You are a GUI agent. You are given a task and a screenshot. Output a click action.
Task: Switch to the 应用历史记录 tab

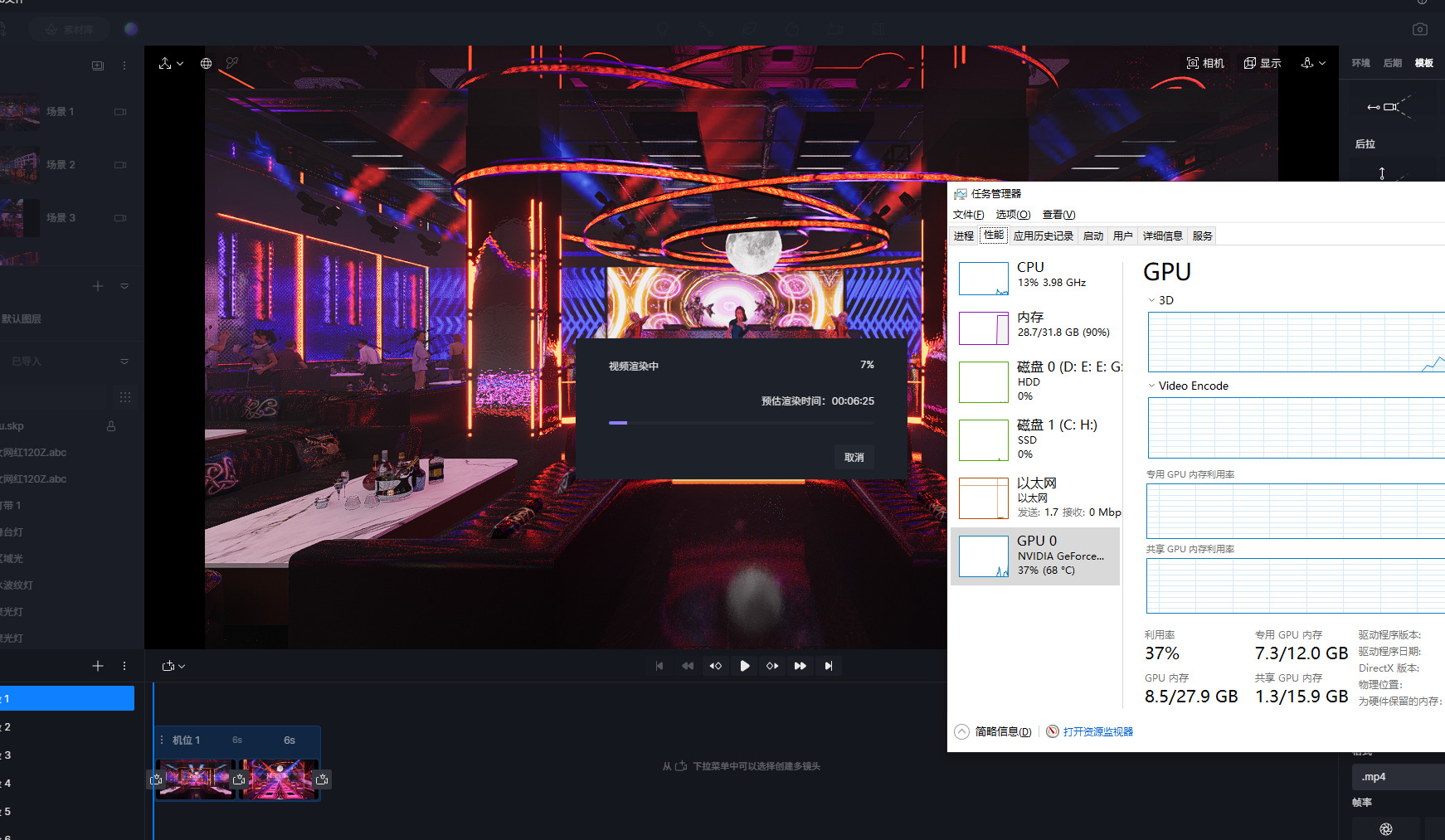coord(1044,236)
